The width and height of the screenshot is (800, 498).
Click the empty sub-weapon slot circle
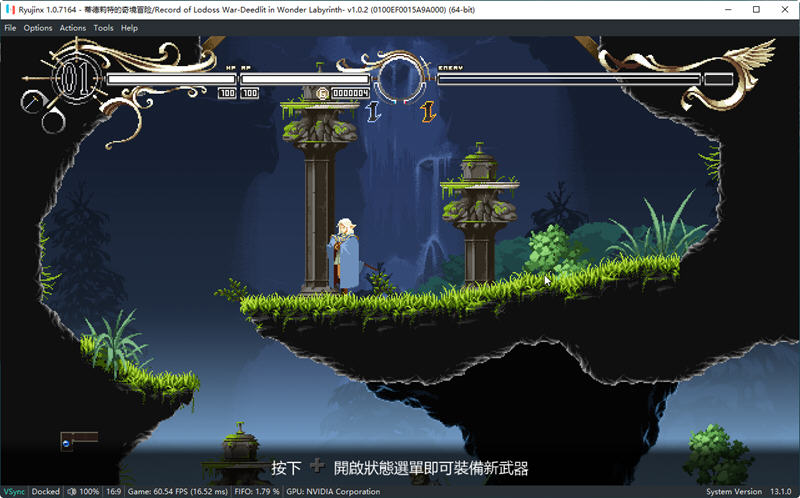click(53, 121)
